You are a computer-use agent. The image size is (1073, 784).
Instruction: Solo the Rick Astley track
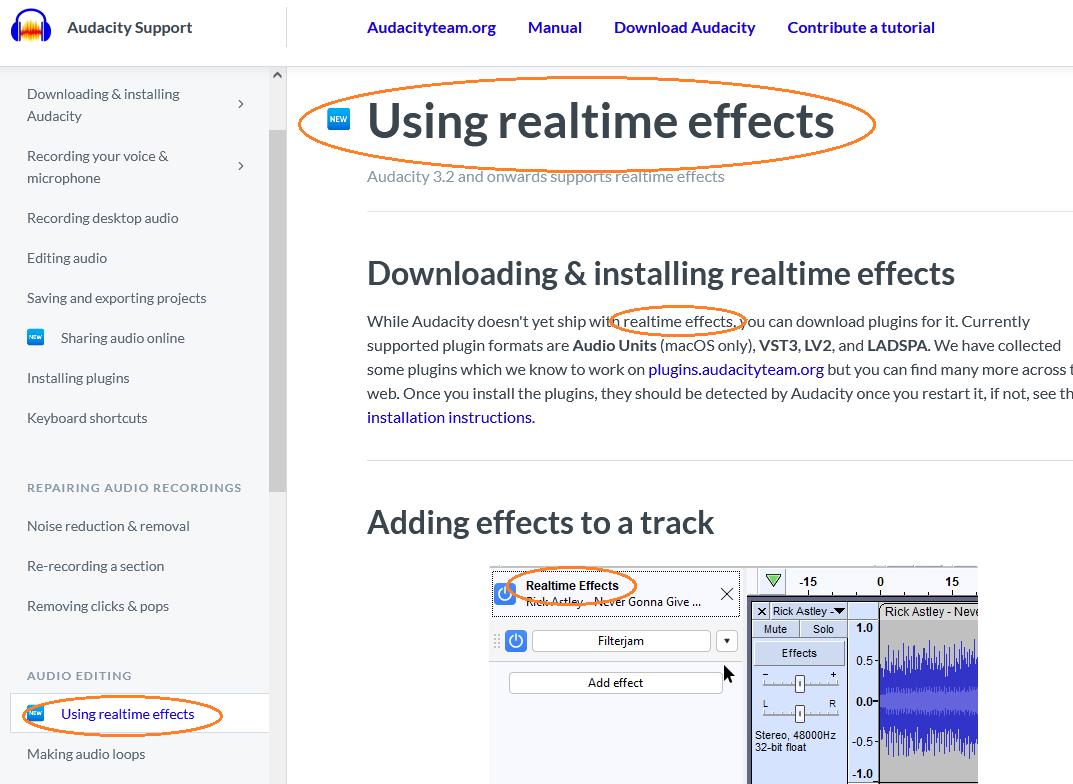click(x=822, y=628)
